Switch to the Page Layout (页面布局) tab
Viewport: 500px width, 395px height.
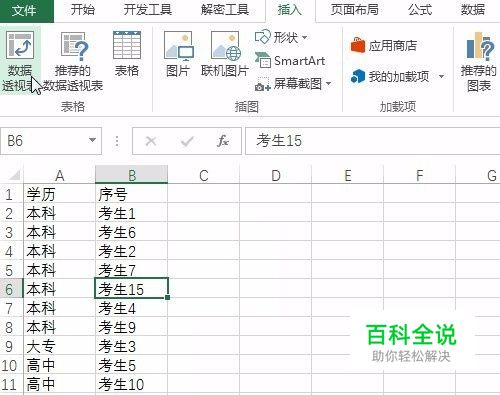click(355, 10)
